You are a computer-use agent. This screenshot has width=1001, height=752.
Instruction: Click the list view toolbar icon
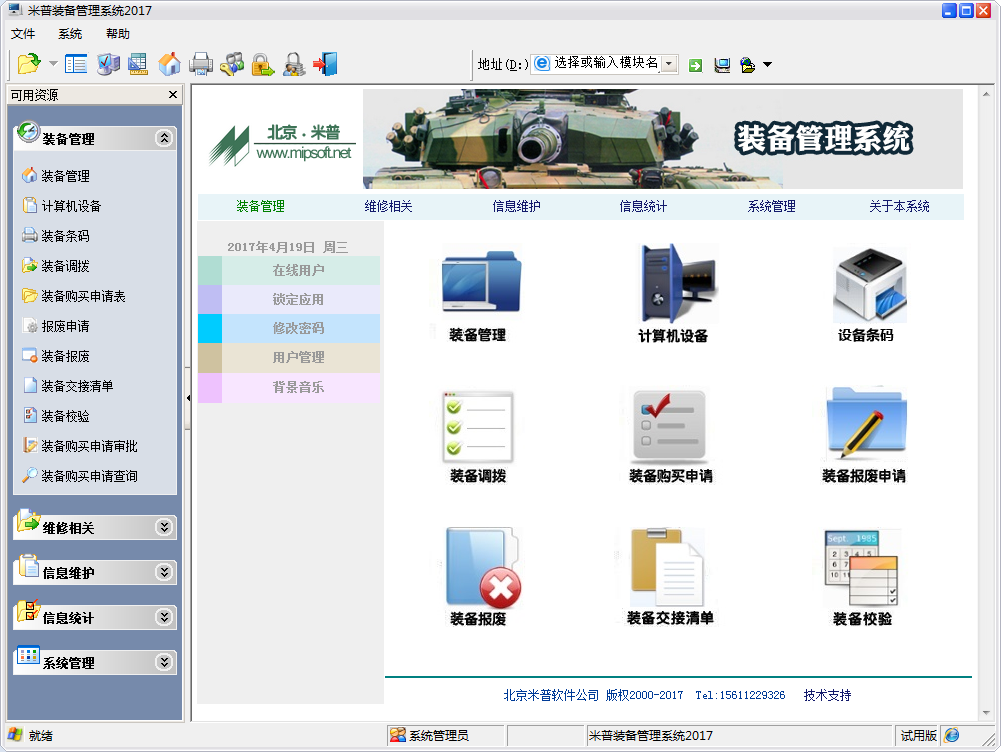[x=76, y=64]
